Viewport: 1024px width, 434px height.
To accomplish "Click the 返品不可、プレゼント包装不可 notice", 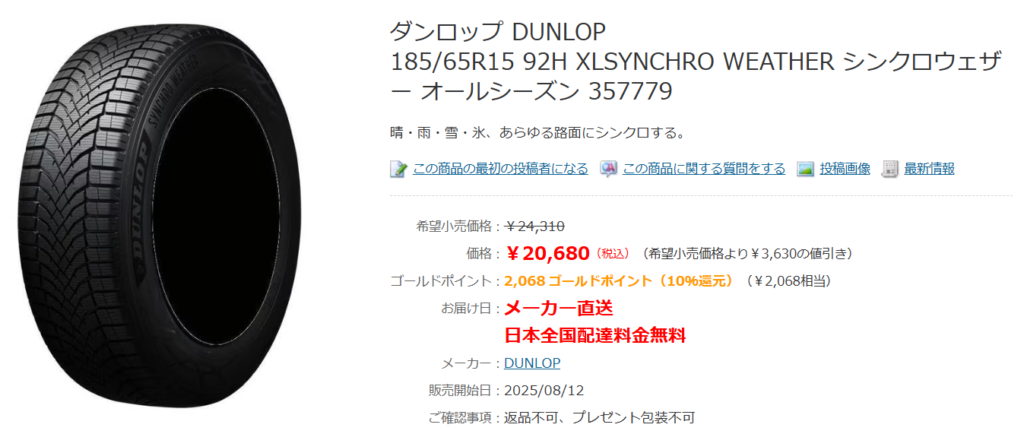I will click(x=600, y=416).
